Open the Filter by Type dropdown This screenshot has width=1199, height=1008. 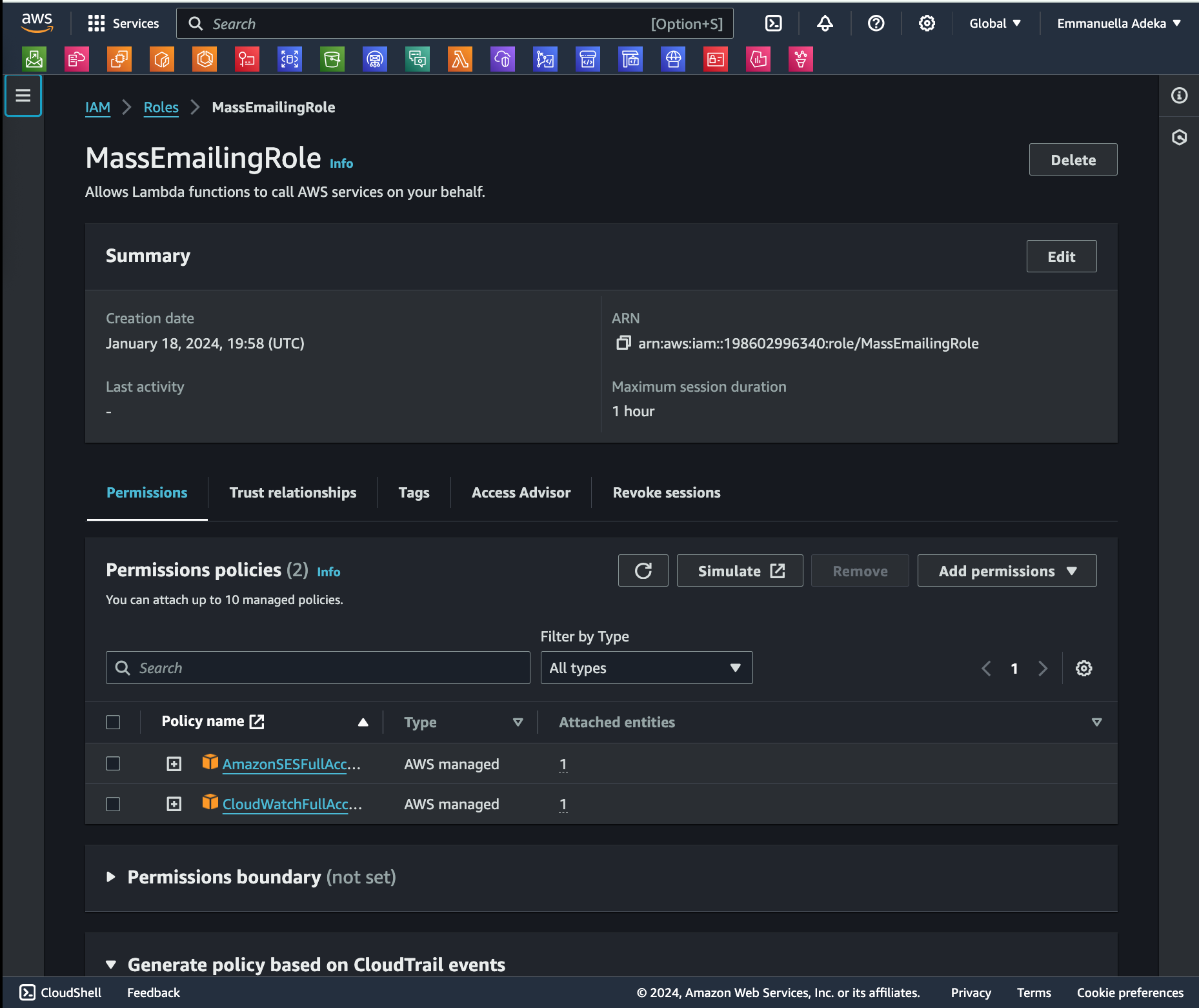(x=646, y=668)
